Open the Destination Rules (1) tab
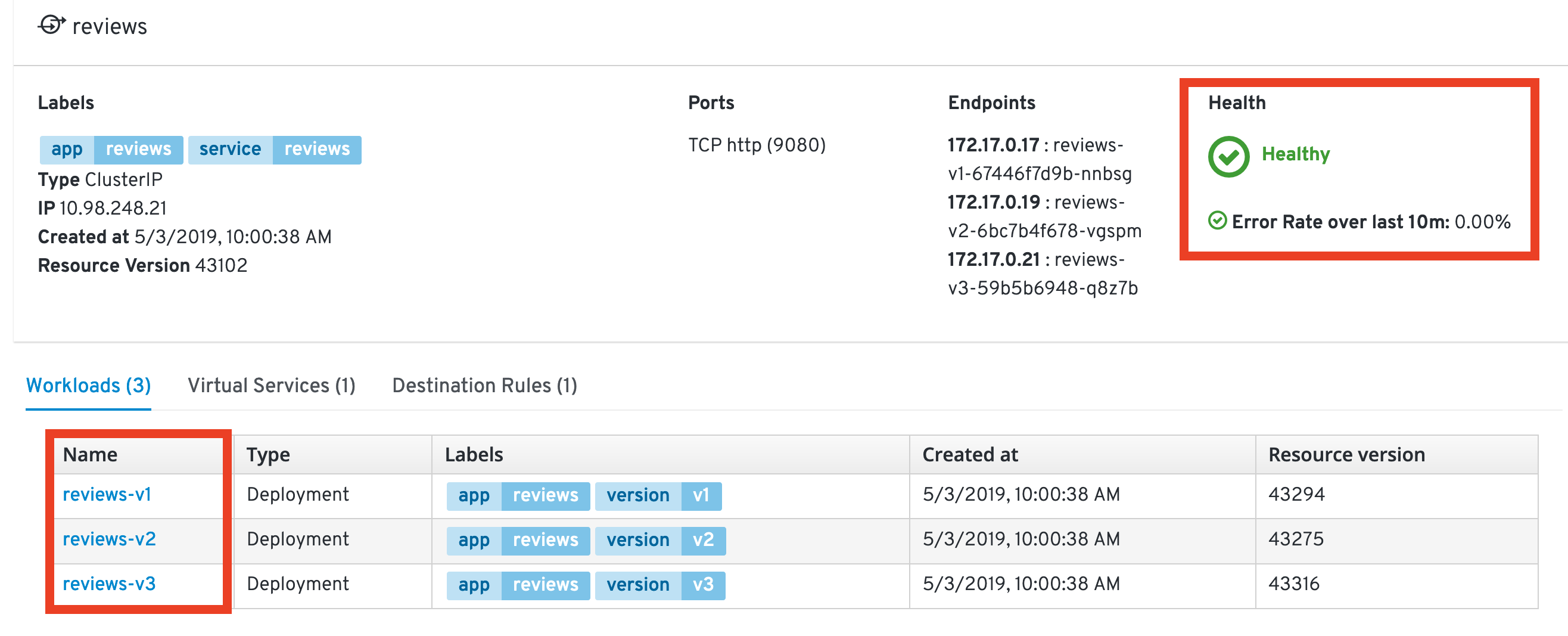 pyautogui.click(x=484, y=386)
